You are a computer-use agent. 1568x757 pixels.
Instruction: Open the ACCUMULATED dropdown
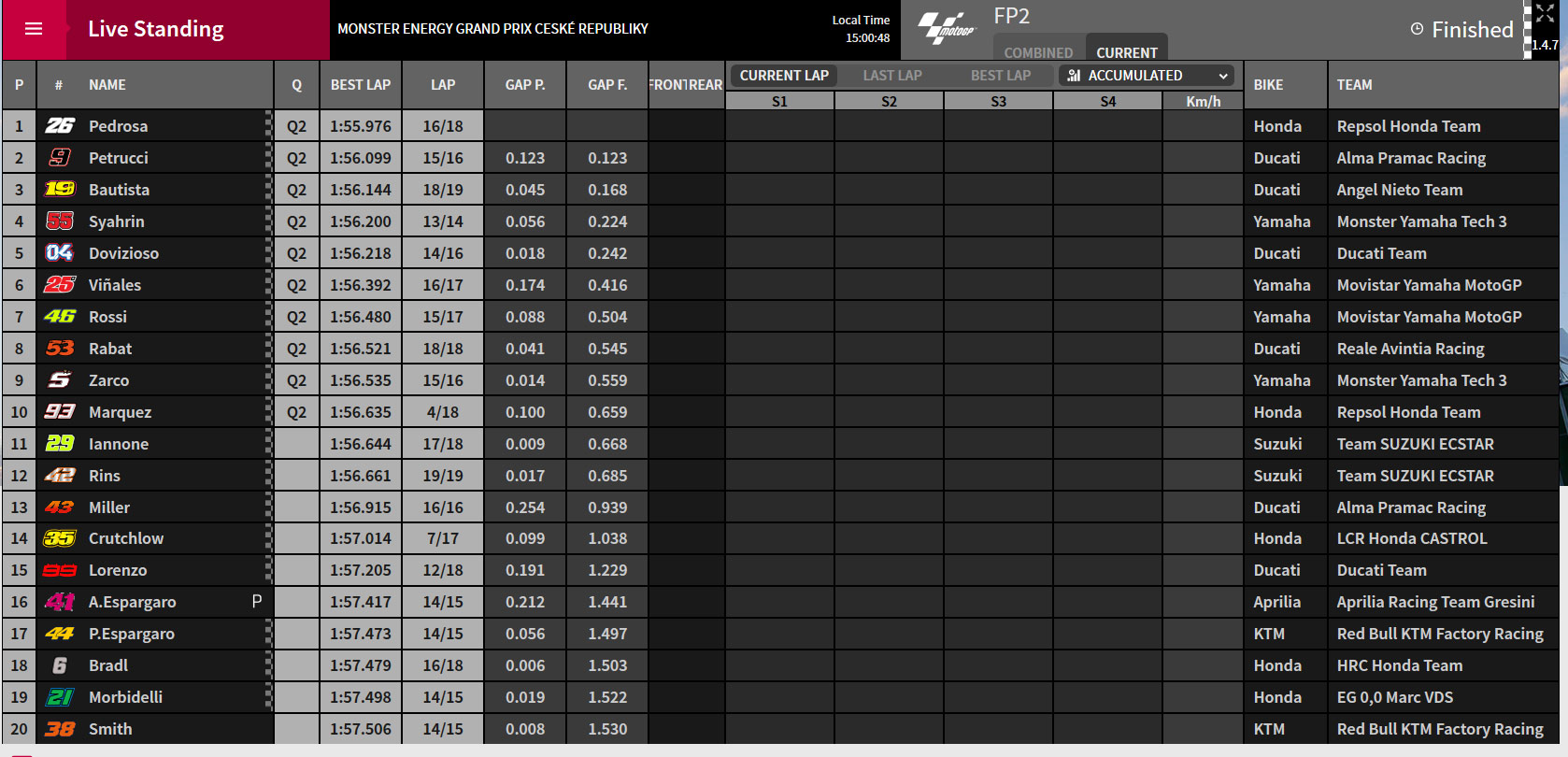pos(1147,76)
